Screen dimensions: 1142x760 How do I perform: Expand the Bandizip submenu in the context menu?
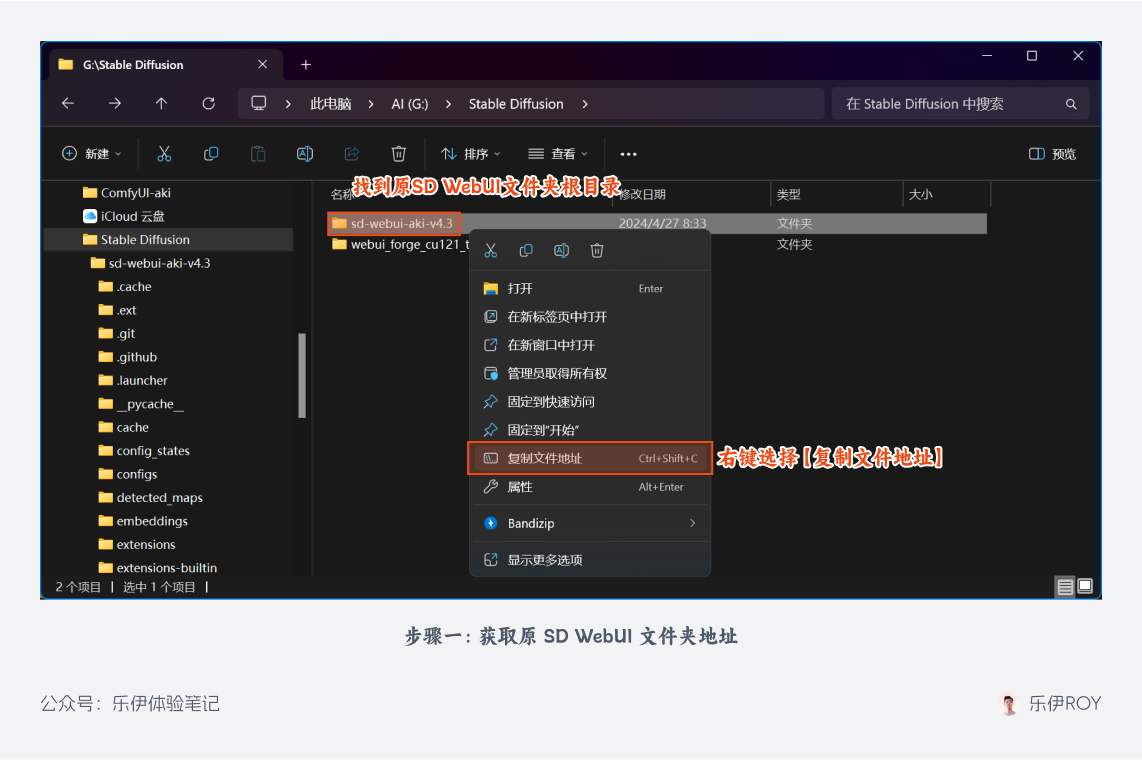590,523
